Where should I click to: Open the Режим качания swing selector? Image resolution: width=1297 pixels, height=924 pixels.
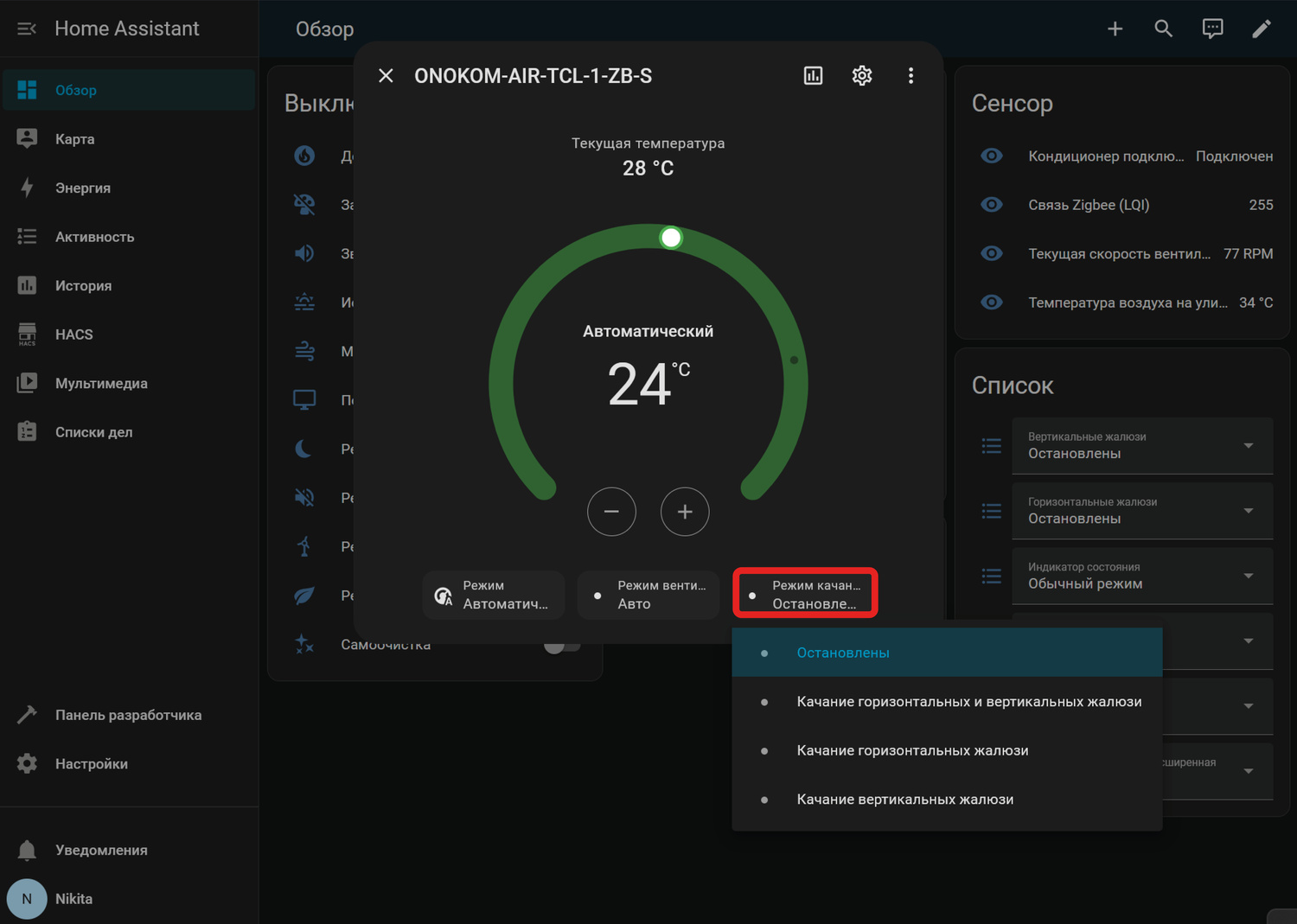click(x=805, y=593)
